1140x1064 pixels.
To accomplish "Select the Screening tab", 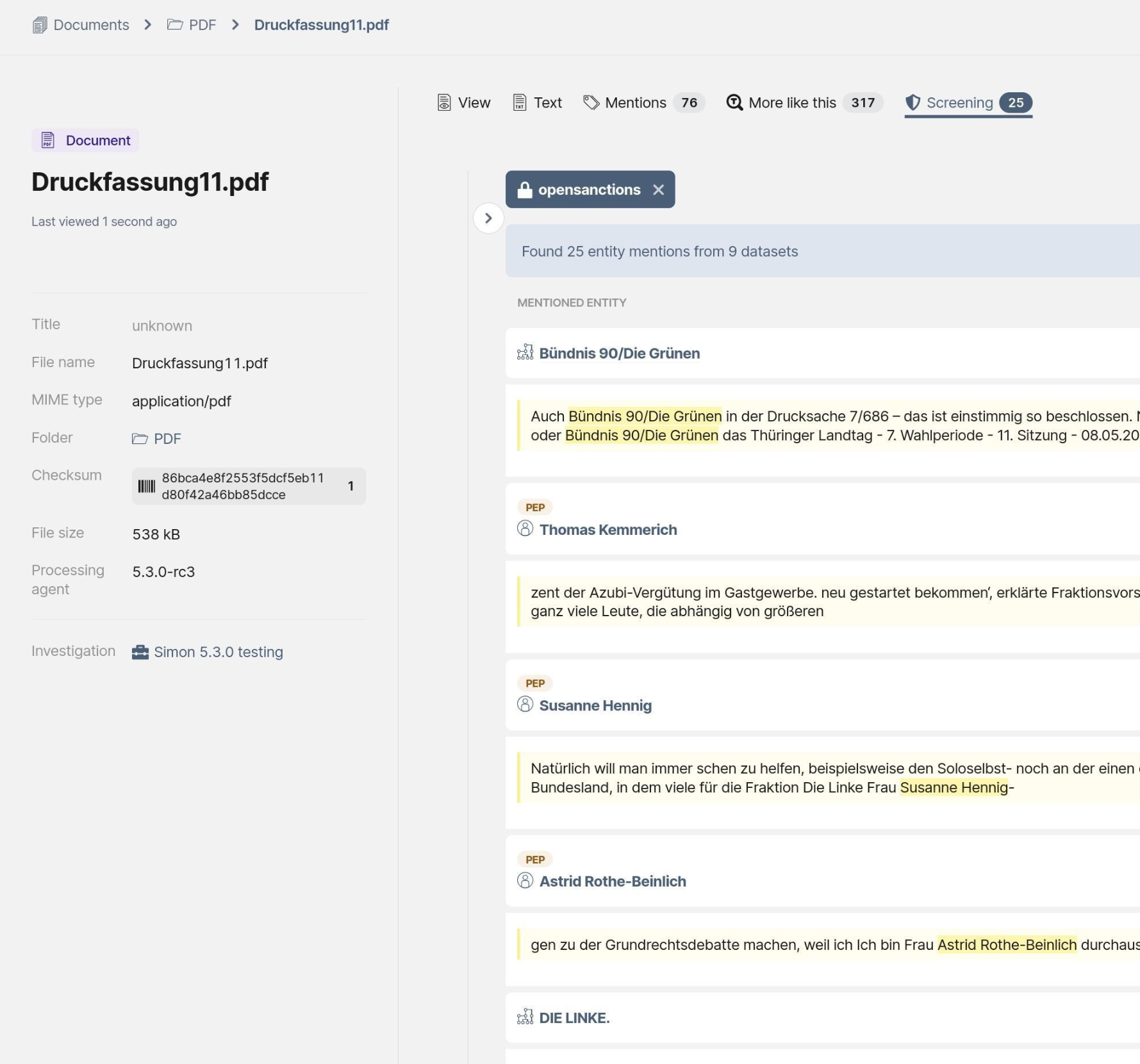I will click(x=968, y=102).
